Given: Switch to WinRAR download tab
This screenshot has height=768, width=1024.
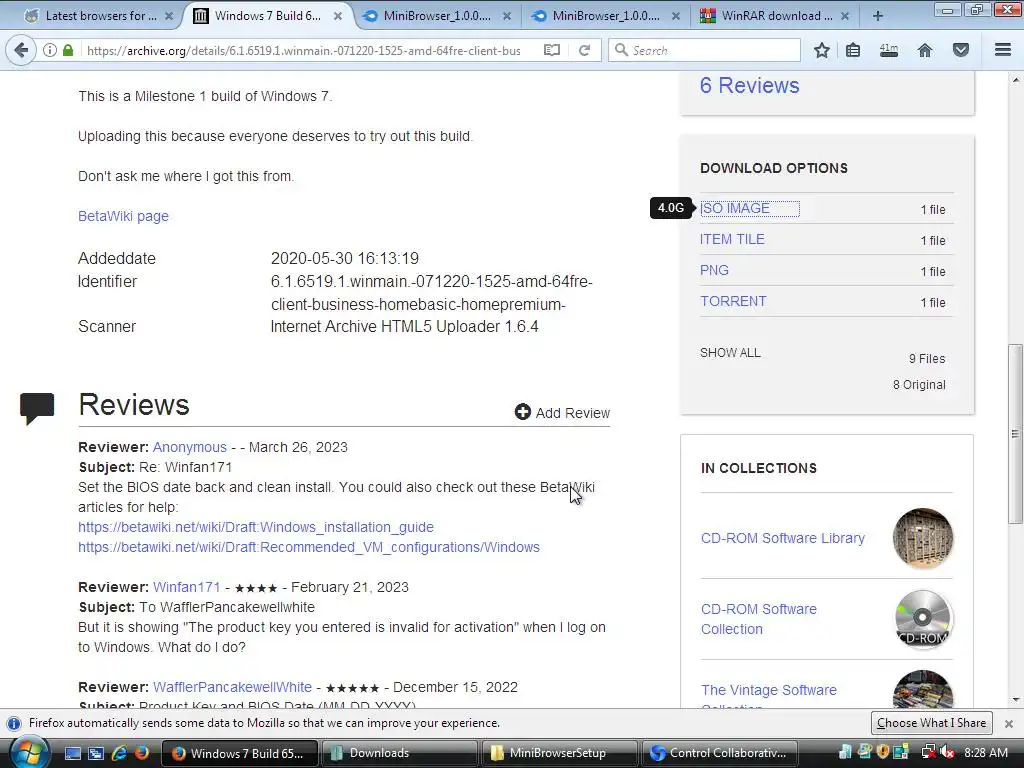Looking at the screenshot, I should 776,16.
